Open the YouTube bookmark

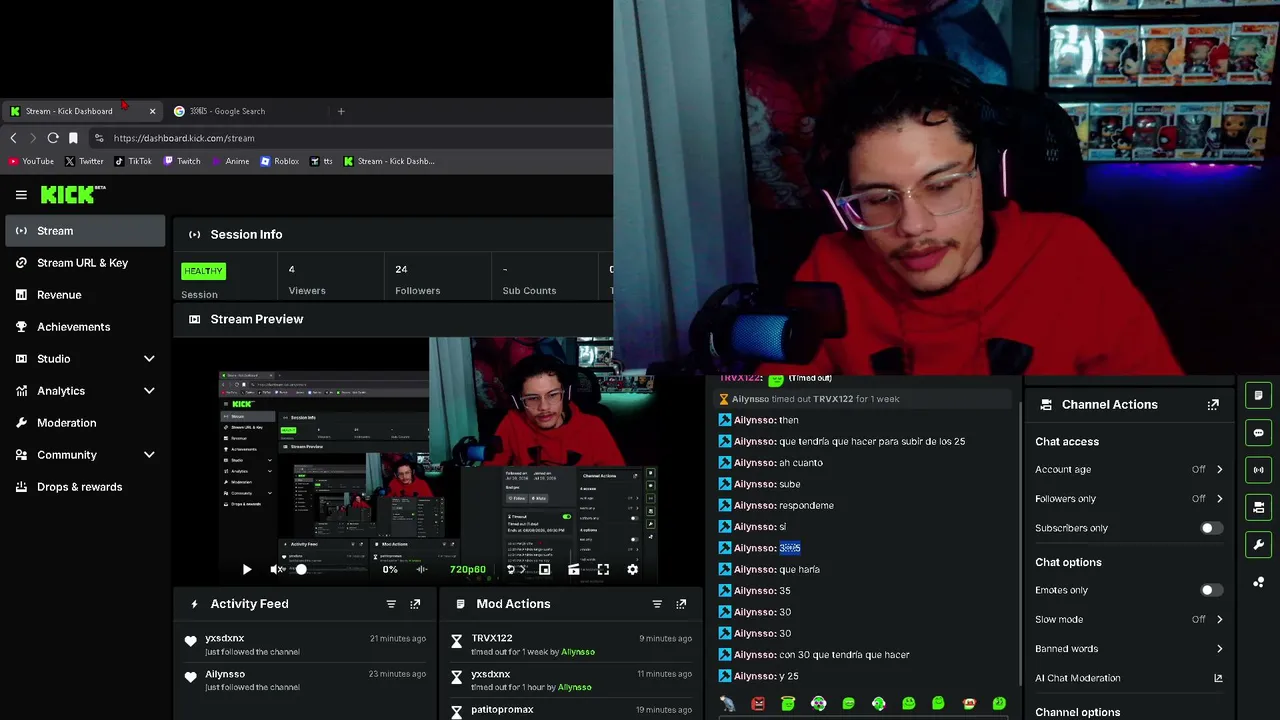click(x=31, y=161)
